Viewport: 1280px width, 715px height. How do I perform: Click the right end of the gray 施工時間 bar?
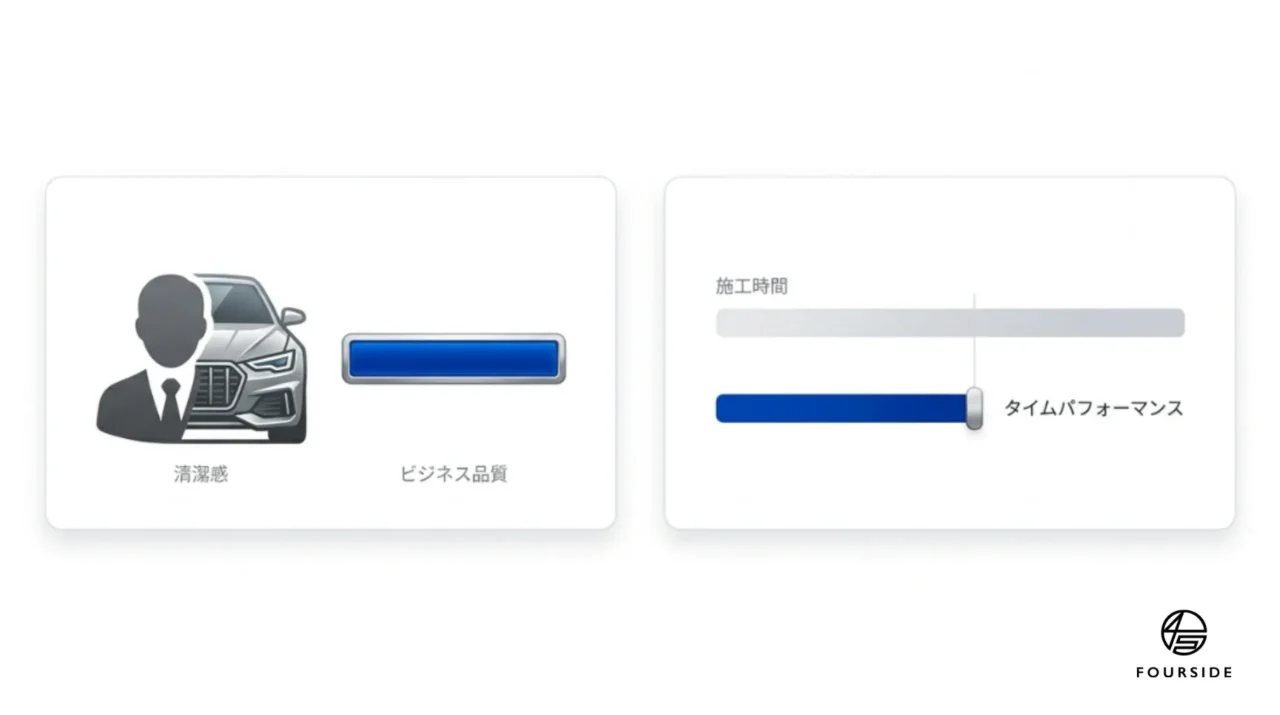click(x=1178, y=323)
